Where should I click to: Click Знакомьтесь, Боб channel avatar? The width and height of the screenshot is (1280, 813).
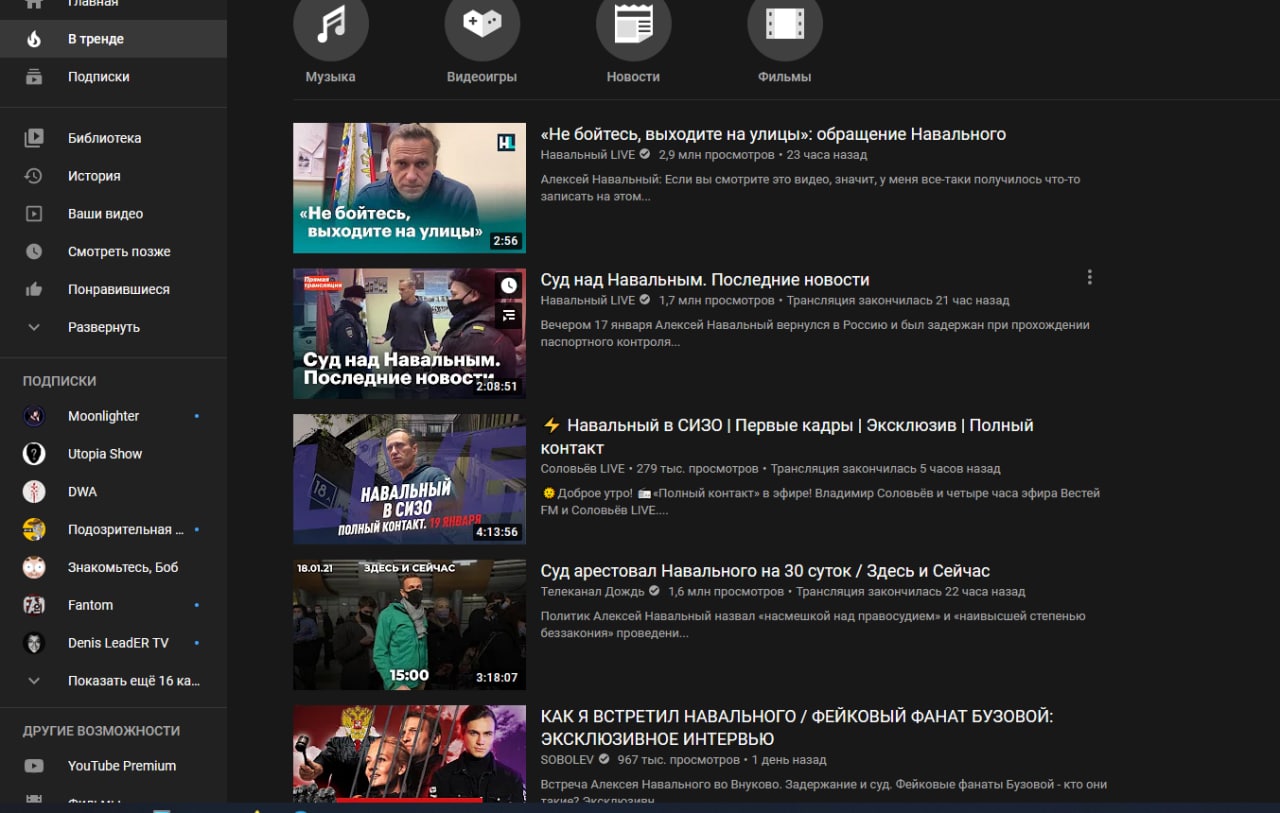pyautogui.click(x=34, y=568)
